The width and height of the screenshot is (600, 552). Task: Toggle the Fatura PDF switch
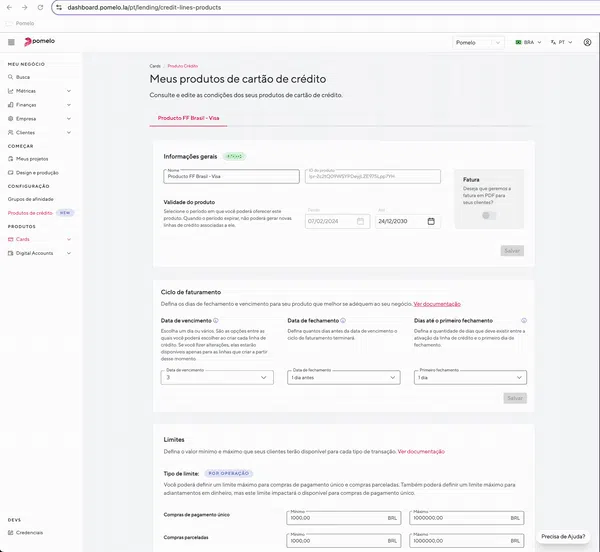[488, 215]
